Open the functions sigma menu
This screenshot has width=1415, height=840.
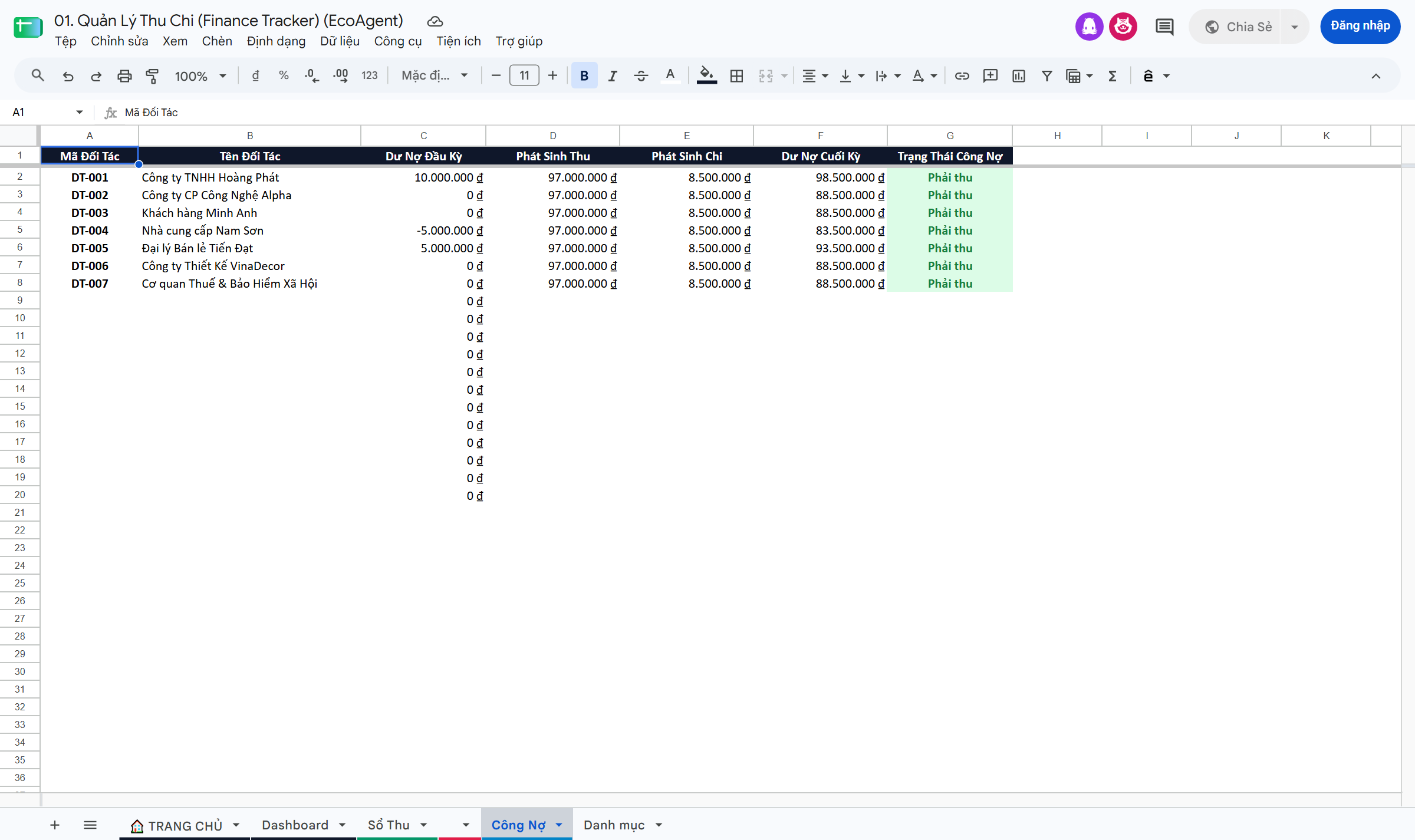point(1113,75)
